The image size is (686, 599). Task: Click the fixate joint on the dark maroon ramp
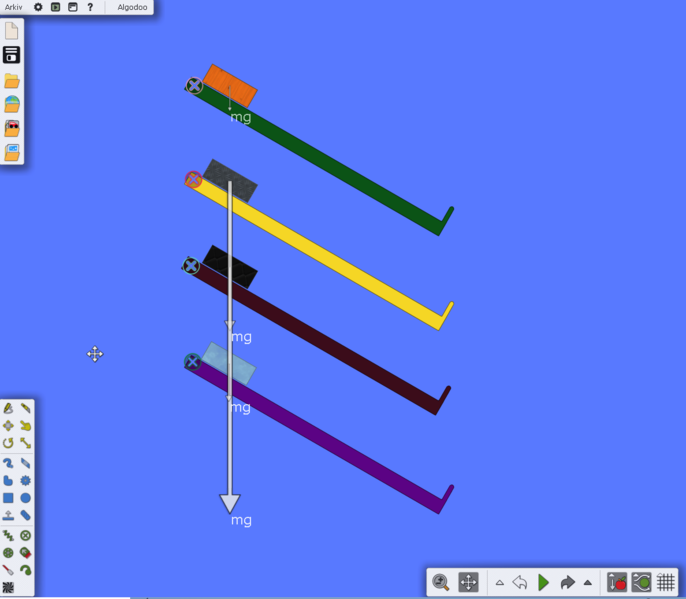tap(191, 266)
